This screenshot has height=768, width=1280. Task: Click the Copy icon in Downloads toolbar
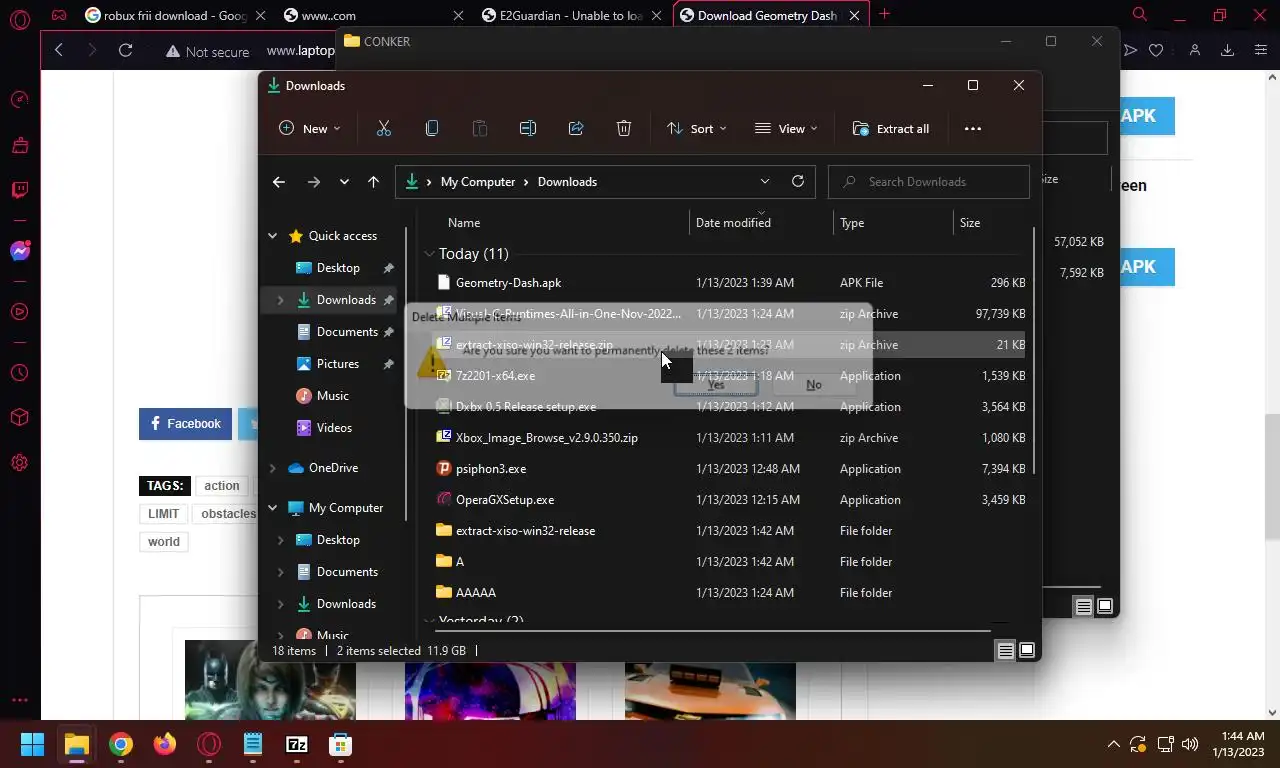point(432,128)
